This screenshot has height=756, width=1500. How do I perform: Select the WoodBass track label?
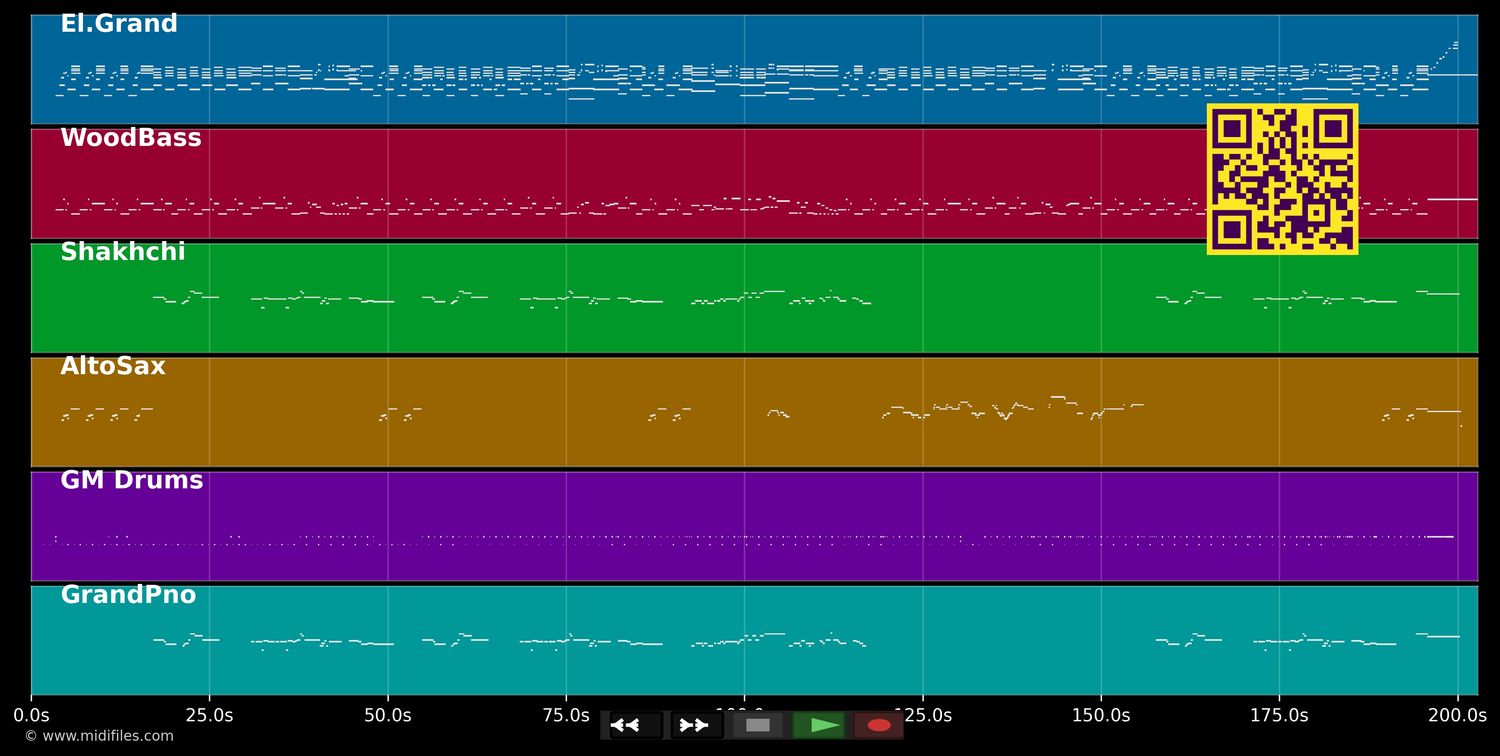(131, 138)
